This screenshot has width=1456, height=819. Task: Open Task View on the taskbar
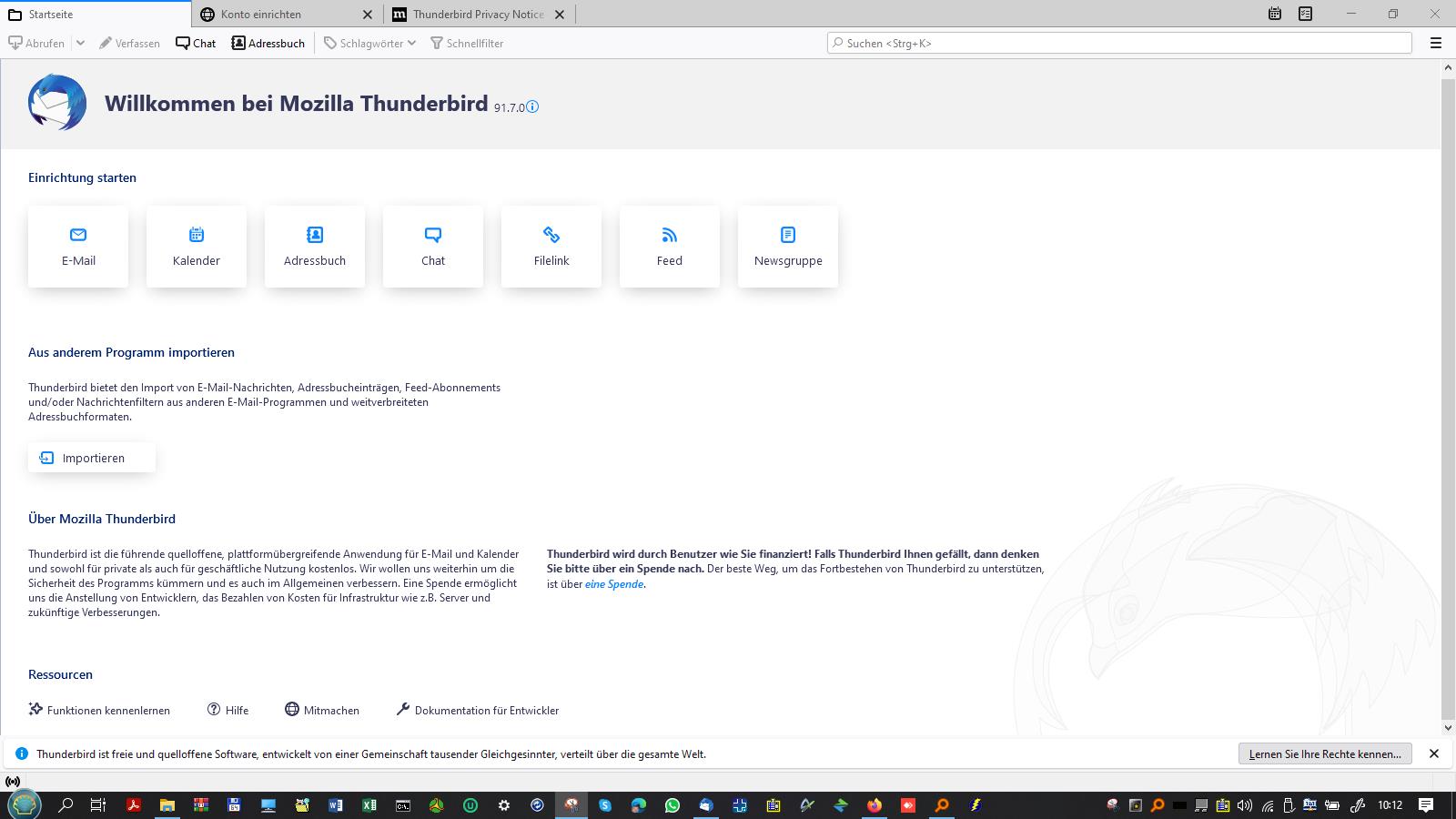(x=98, y=805)
